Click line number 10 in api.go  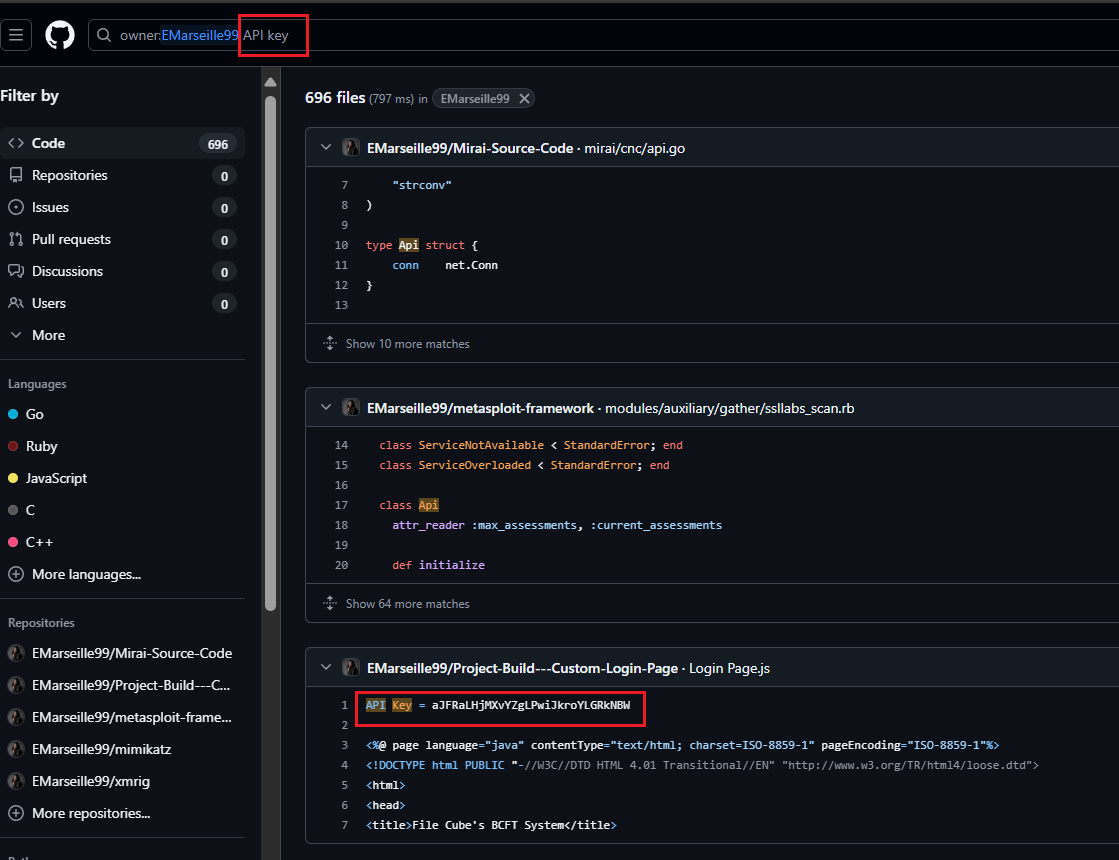coord(342,245)
